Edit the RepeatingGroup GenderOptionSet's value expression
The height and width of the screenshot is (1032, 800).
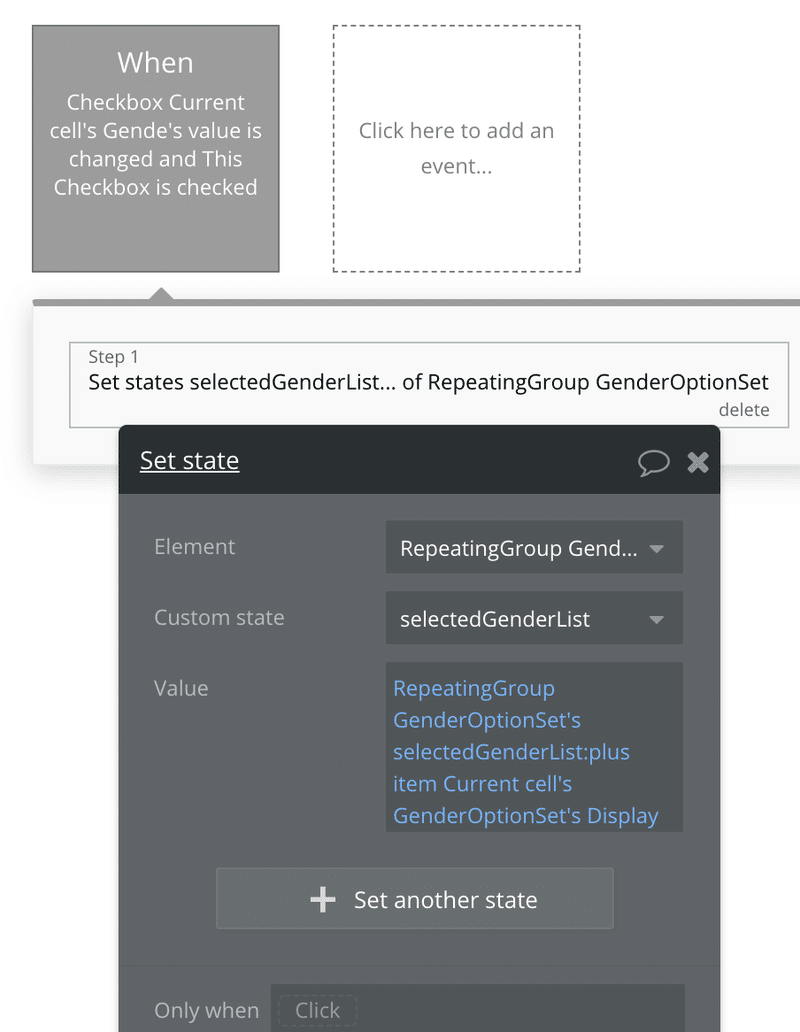pos(534,747)
